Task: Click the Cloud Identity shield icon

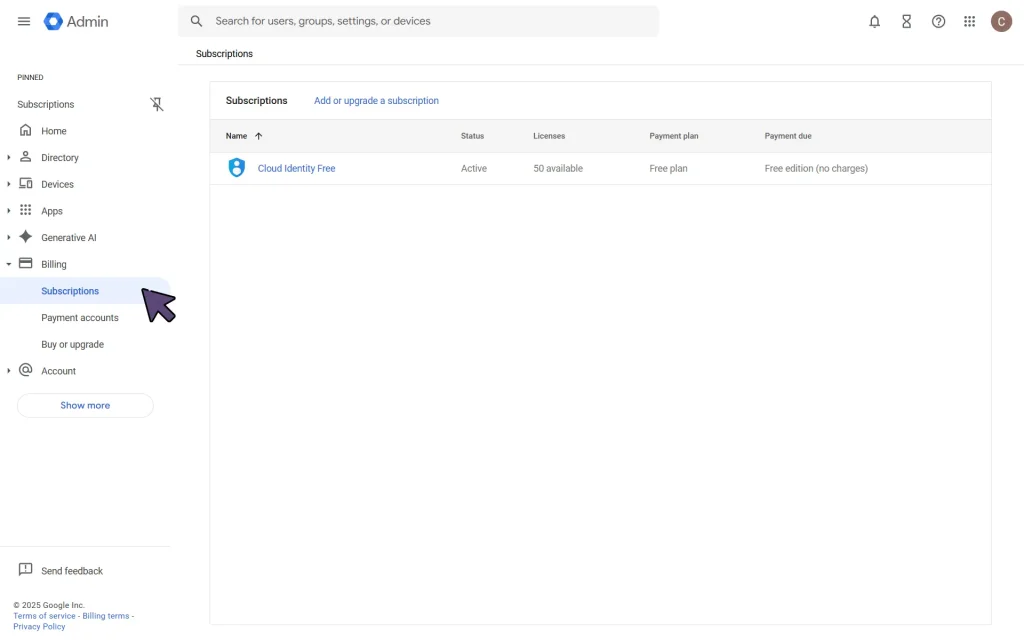Action: coord(236,168)
